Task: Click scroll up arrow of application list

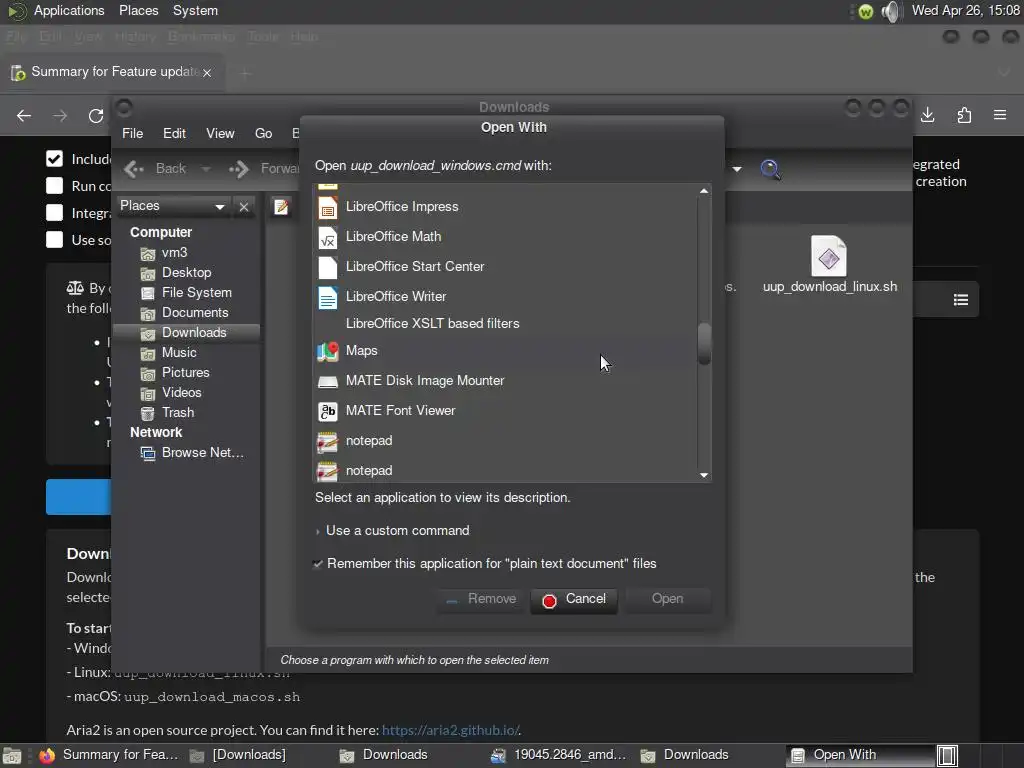Action: coord(704,191)
